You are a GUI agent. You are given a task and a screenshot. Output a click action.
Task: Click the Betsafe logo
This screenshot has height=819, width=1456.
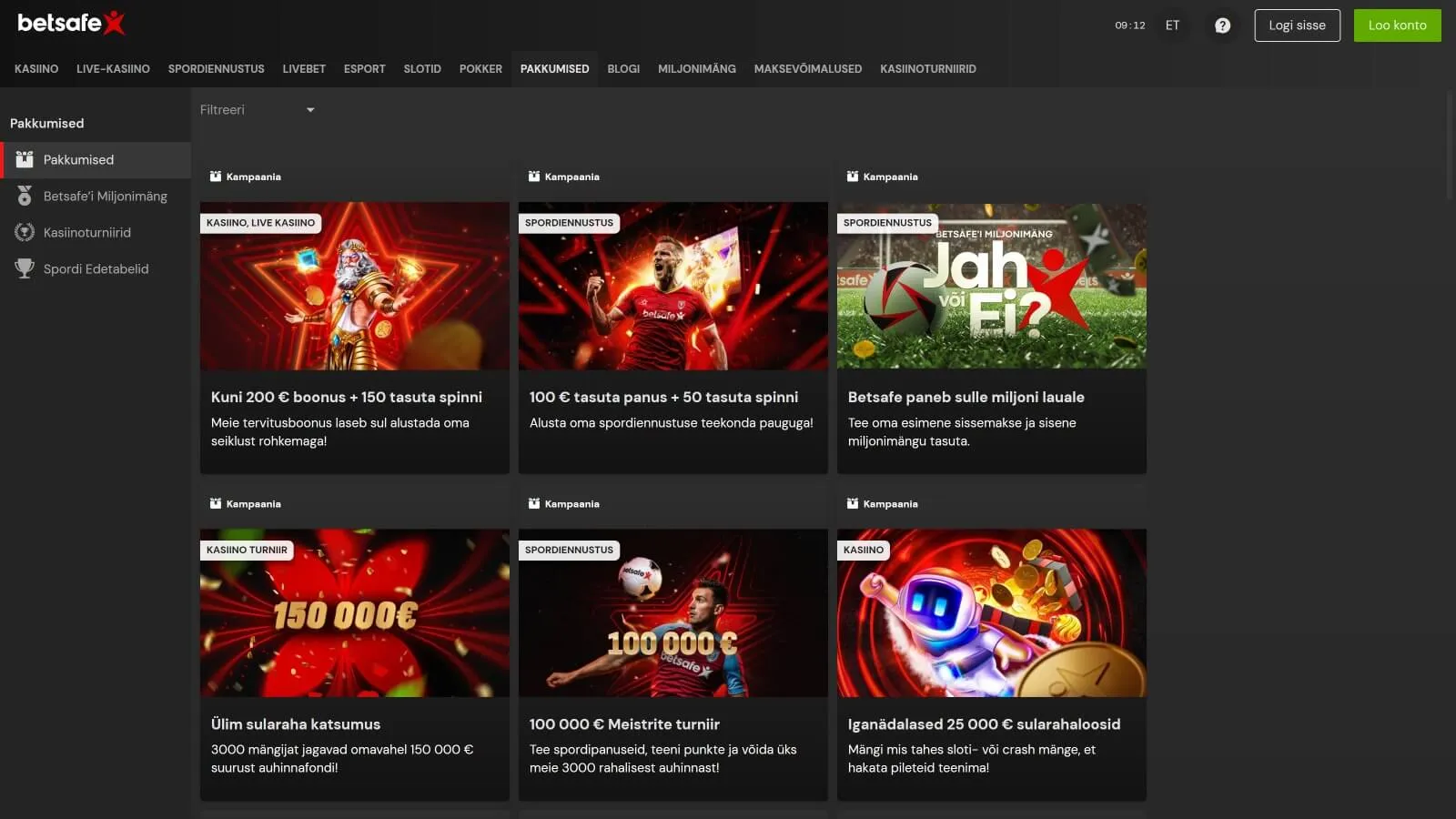[x=71, y=24]
